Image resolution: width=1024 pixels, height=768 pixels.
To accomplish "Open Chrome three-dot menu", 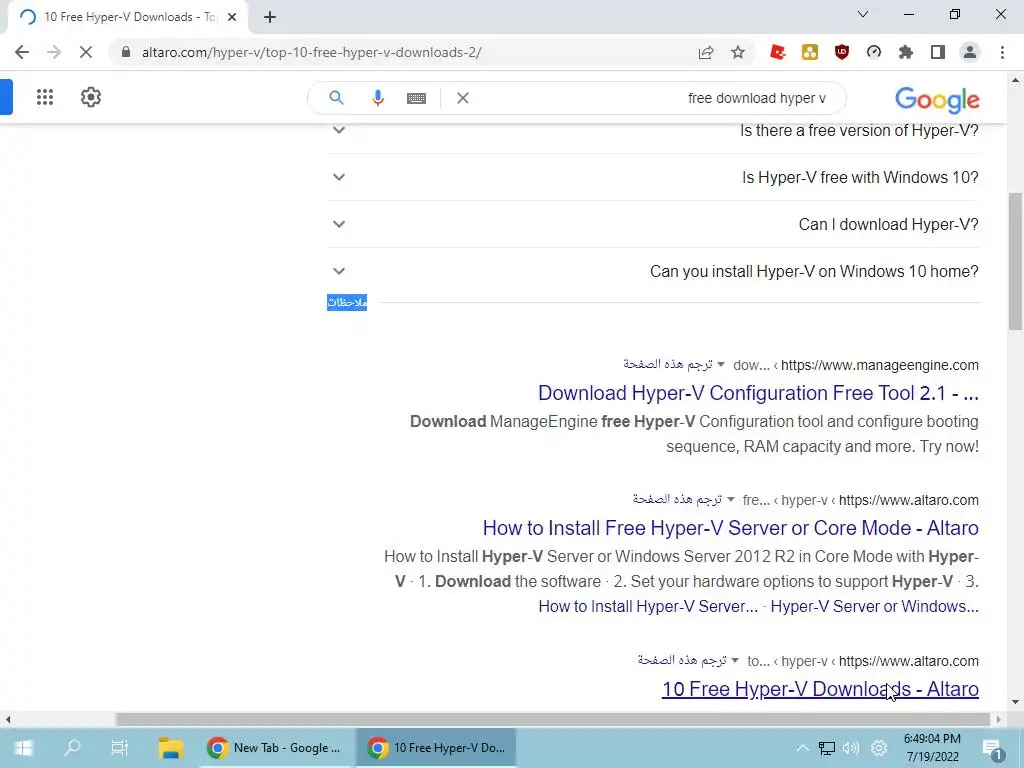I will click(x=1002, y=52).
